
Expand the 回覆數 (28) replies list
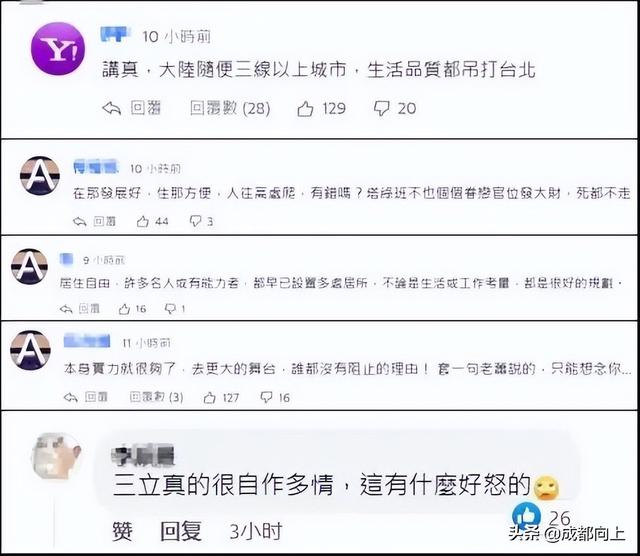230,109
